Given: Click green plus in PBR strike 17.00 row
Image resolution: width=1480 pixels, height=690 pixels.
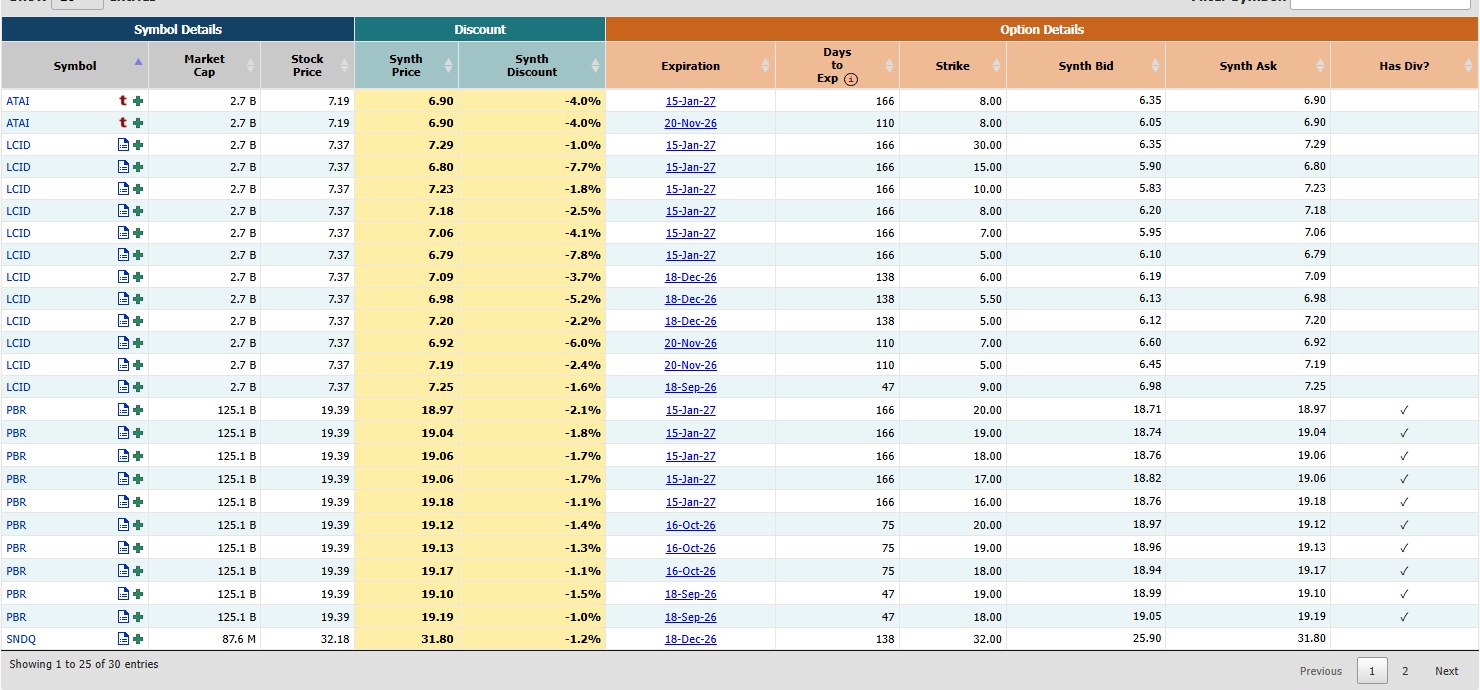Looking at the screenshot, I should click(138, 479).
